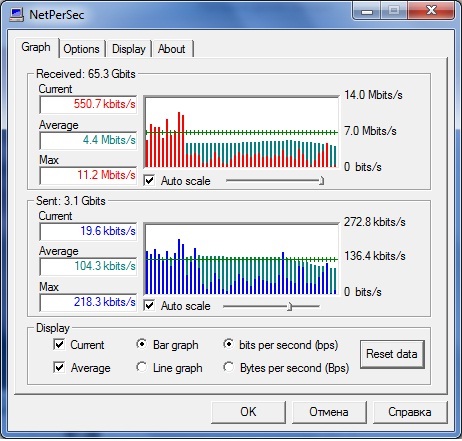Confirm with the OK button

[x=248, y=412]
